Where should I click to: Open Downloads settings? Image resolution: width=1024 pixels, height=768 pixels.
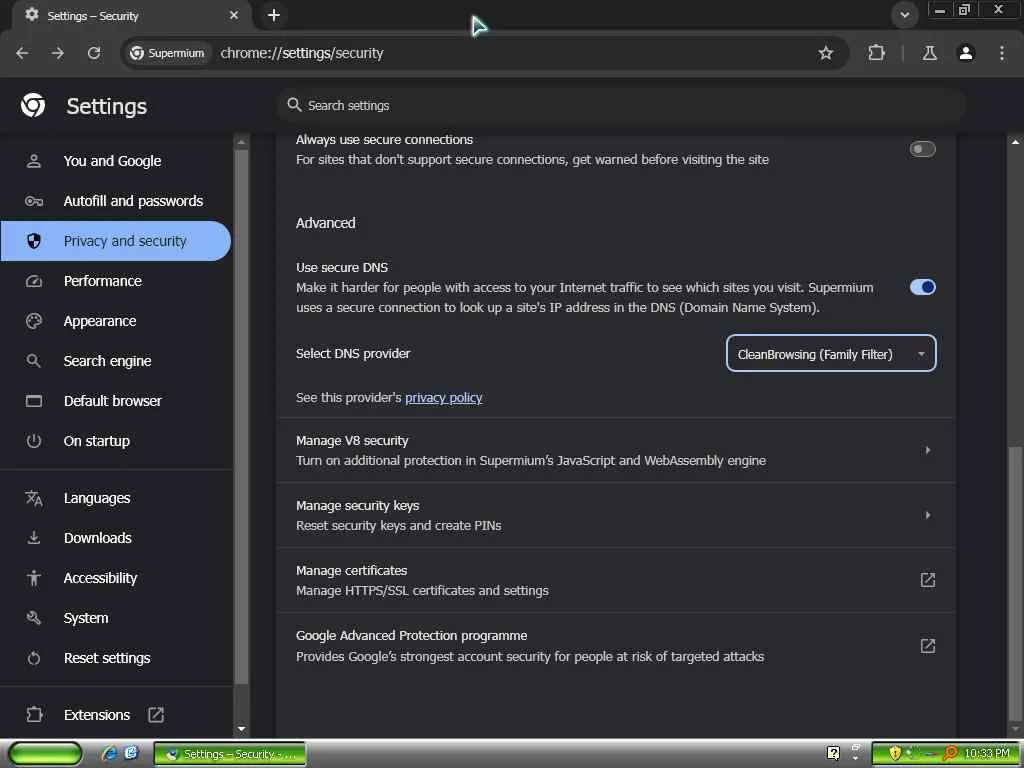click(116, 537)
